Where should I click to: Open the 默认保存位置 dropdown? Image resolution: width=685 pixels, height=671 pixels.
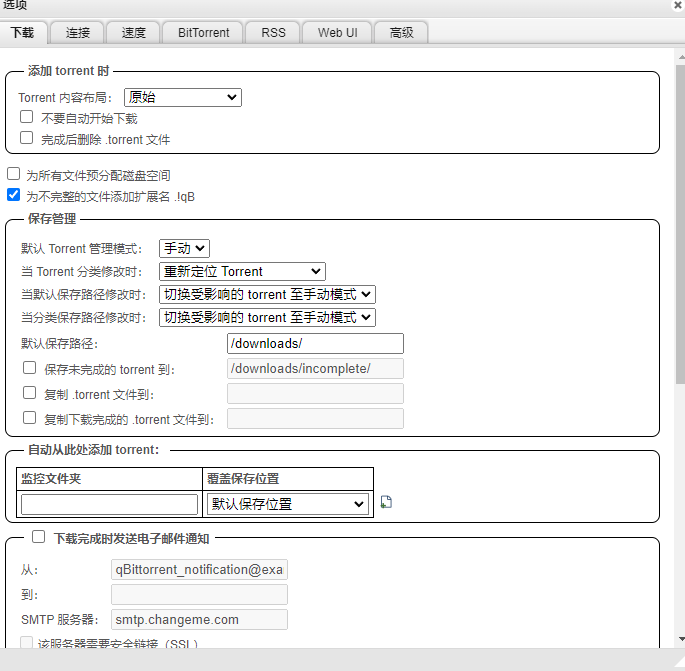click(288, 504)
